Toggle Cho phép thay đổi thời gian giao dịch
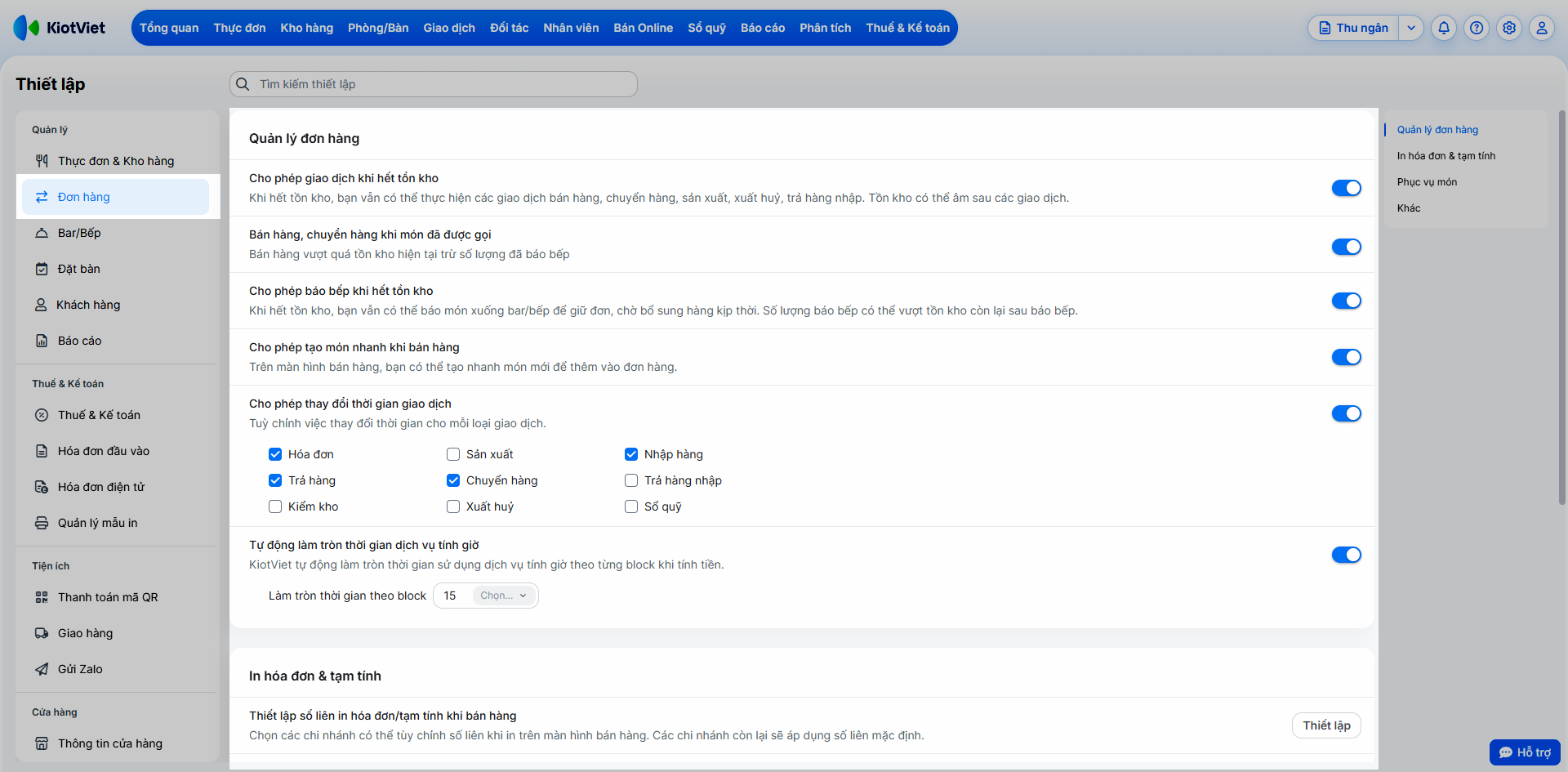This screenshot has width=1568, height=772. pos(1347,413)
